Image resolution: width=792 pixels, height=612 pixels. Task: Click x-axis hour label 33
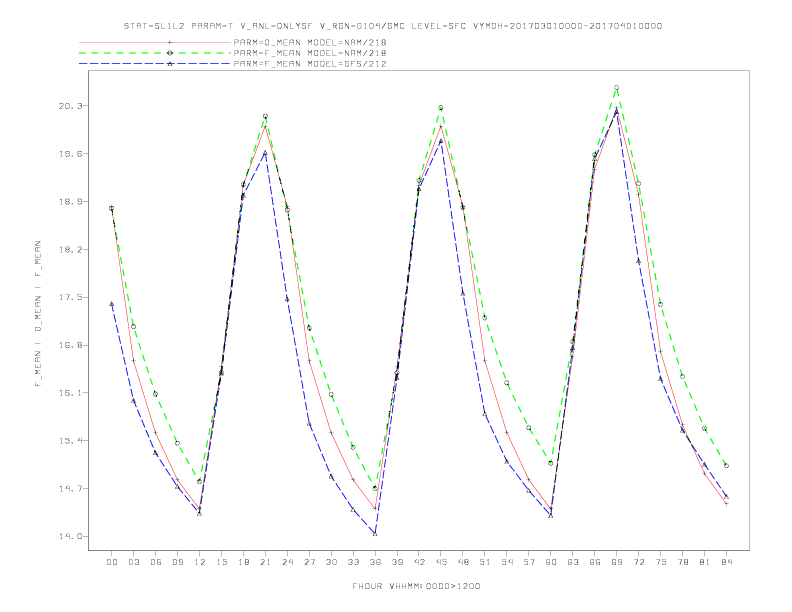tap(353, 562)
